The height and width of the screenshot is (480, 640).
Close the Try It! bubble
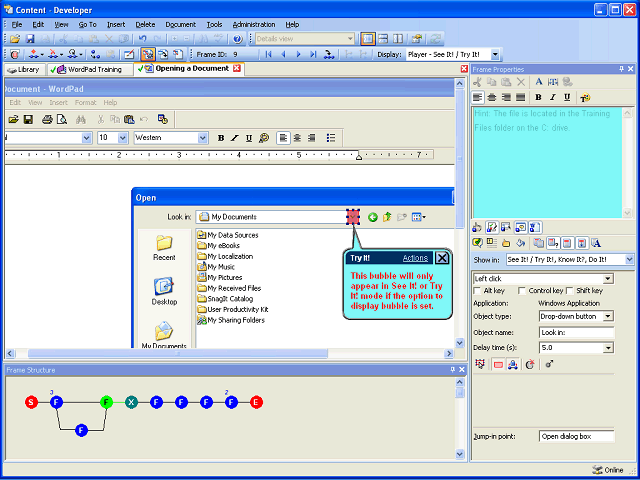click(x=442, y=258)
